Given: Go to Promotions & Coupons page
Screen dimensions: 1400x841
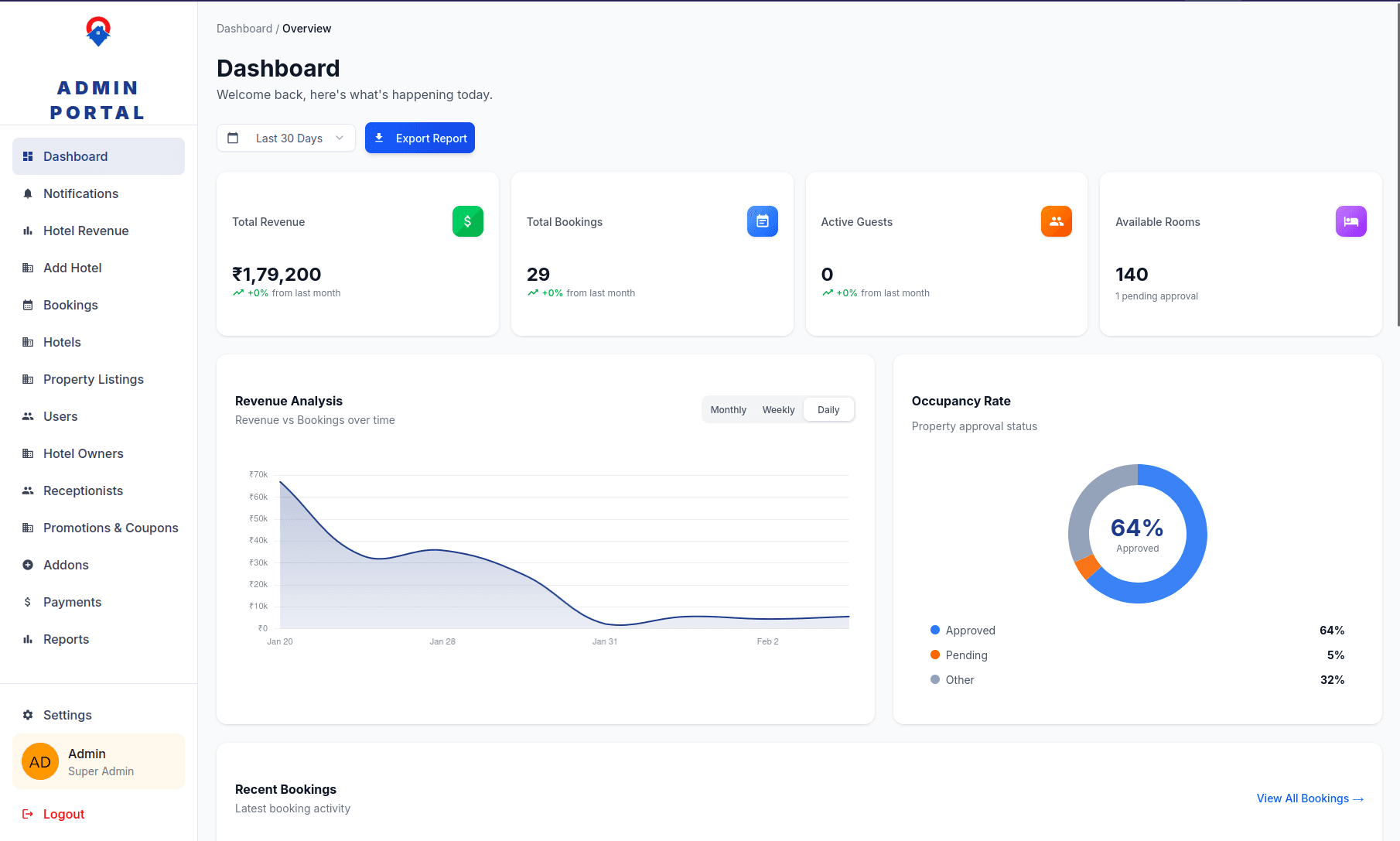Looking at the screenshot, I should click(111, 528).
